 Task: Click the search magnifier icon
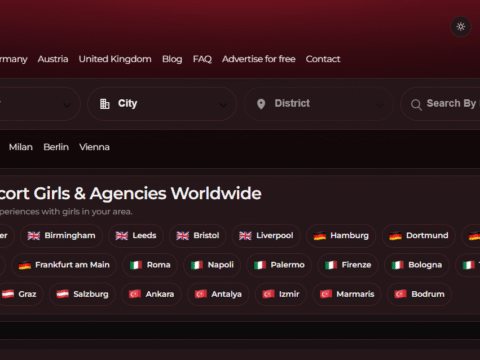(416, 105)
